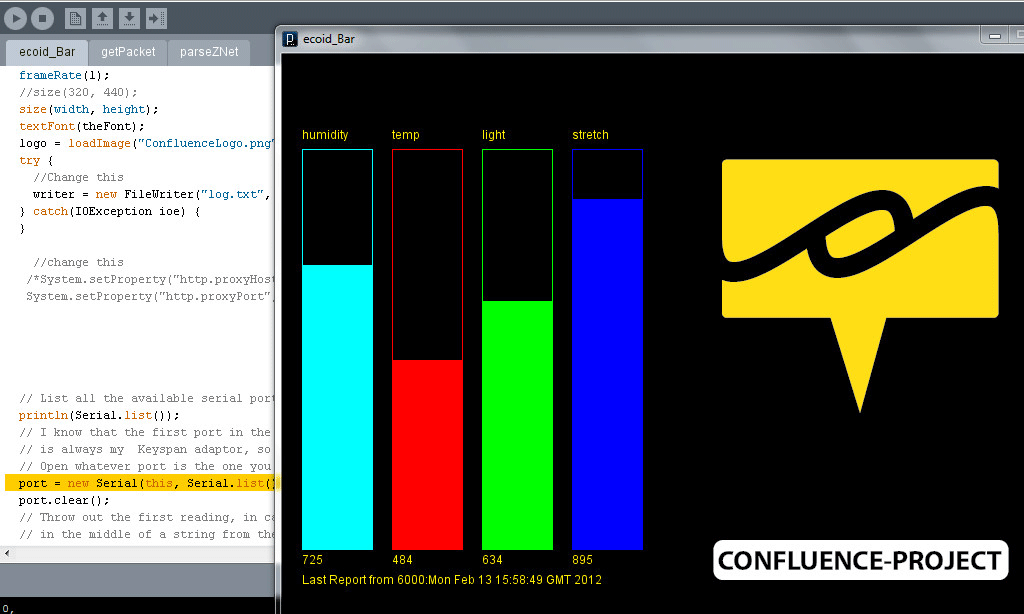Click the red temp bar

(427, 454)
